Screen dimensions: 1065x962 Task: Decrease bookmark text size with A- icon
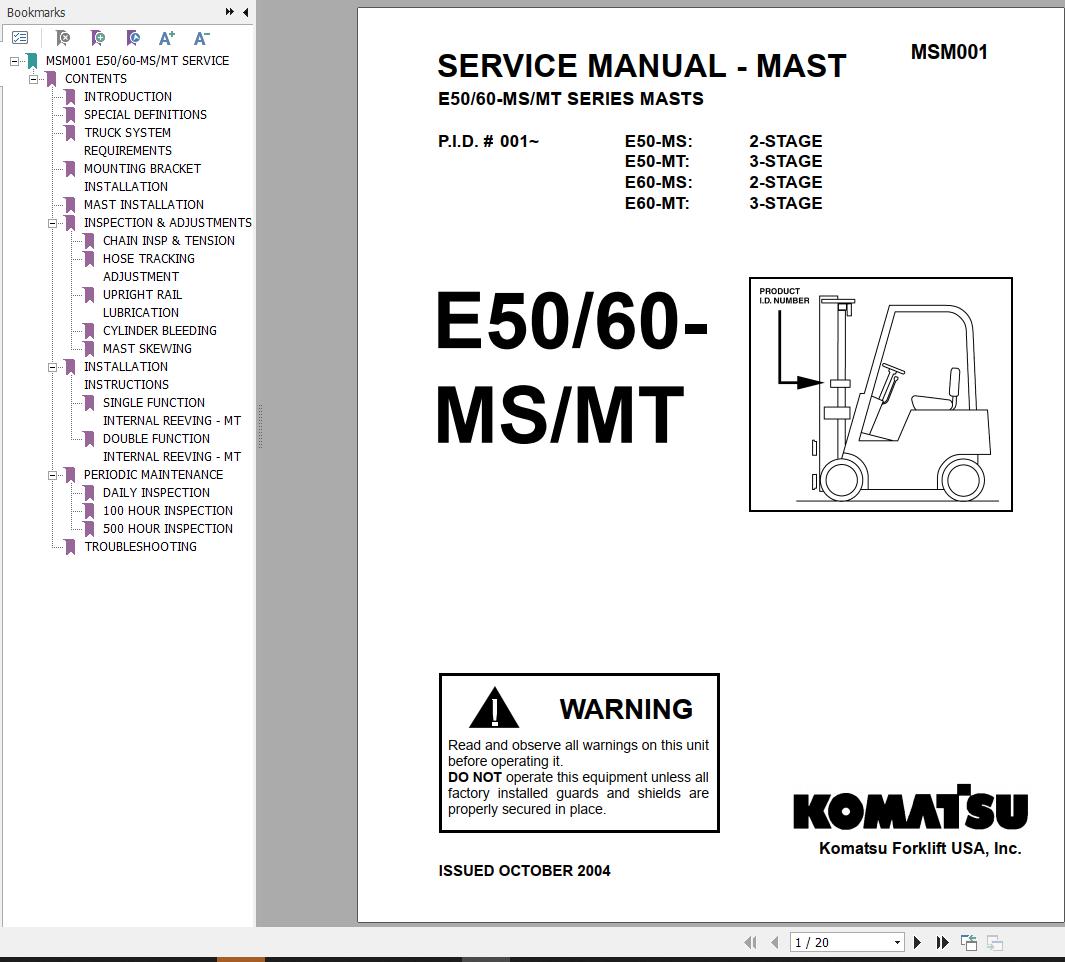pyautogui.click(x=201, y=37)
